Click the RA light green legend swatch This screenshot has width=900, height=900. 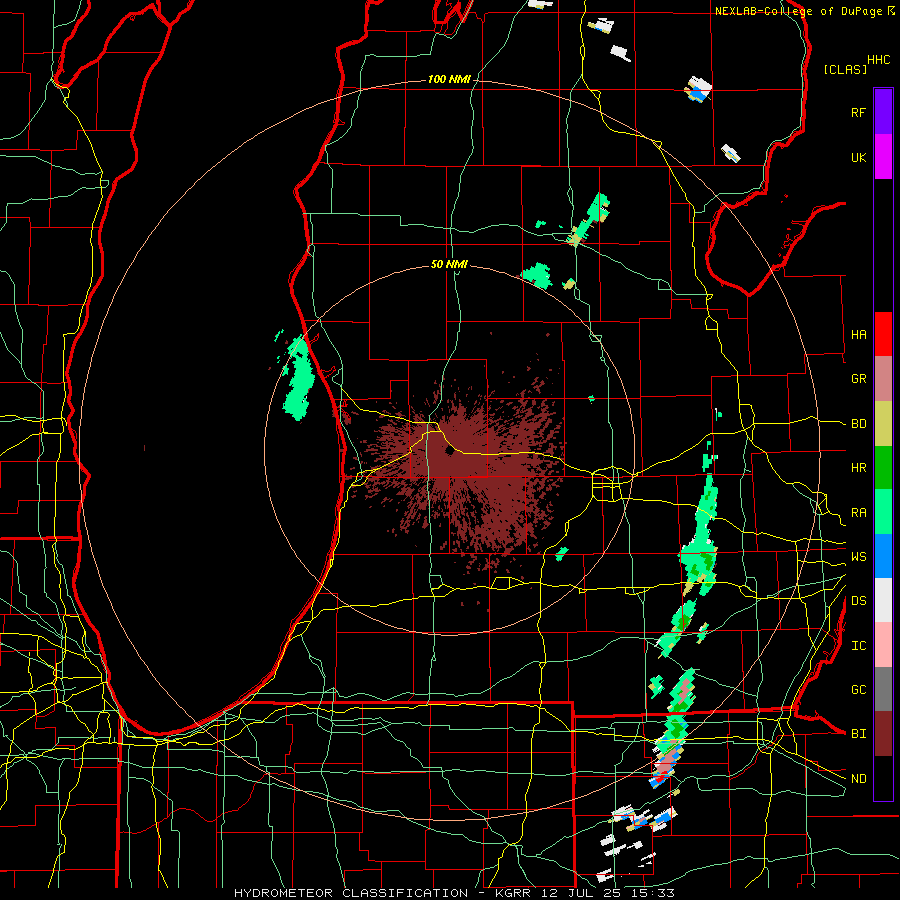[x=883, y=512]
